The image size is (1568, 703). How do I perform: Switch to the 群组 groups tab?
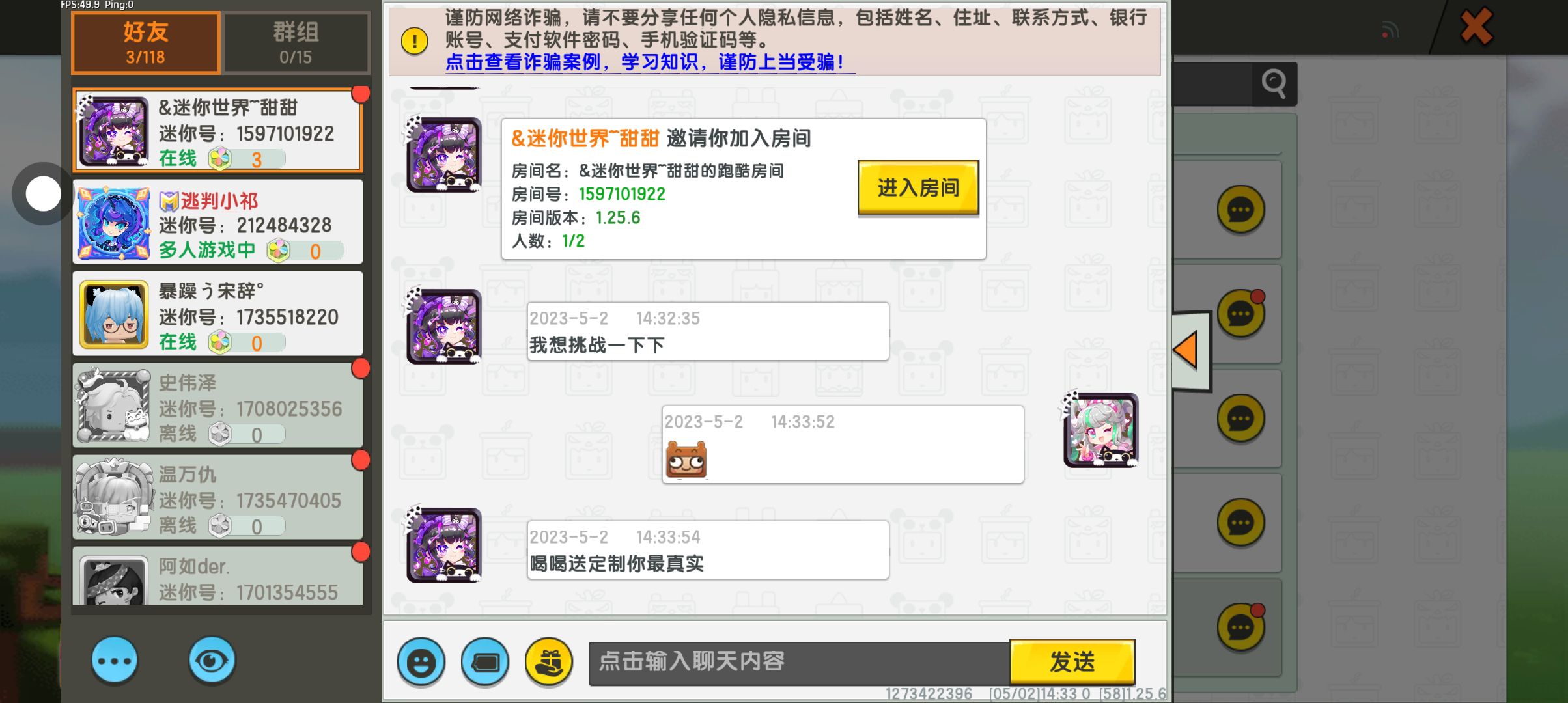(x=296, y=42)
